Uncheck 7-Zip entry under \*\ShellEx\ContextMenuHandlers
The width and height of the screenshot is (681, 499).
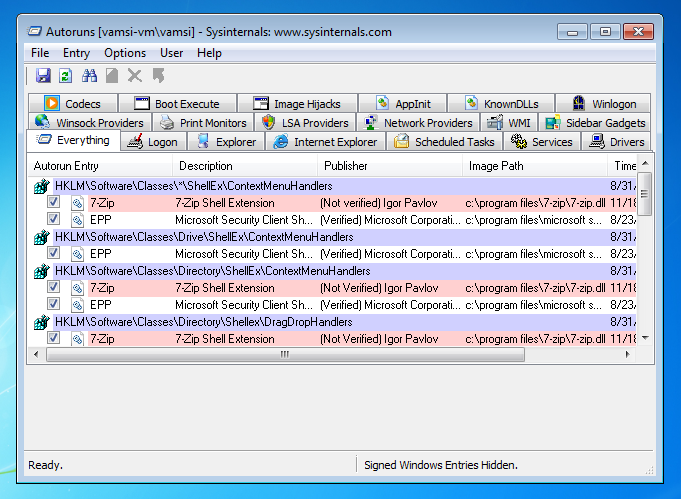(x=53, y=202)
